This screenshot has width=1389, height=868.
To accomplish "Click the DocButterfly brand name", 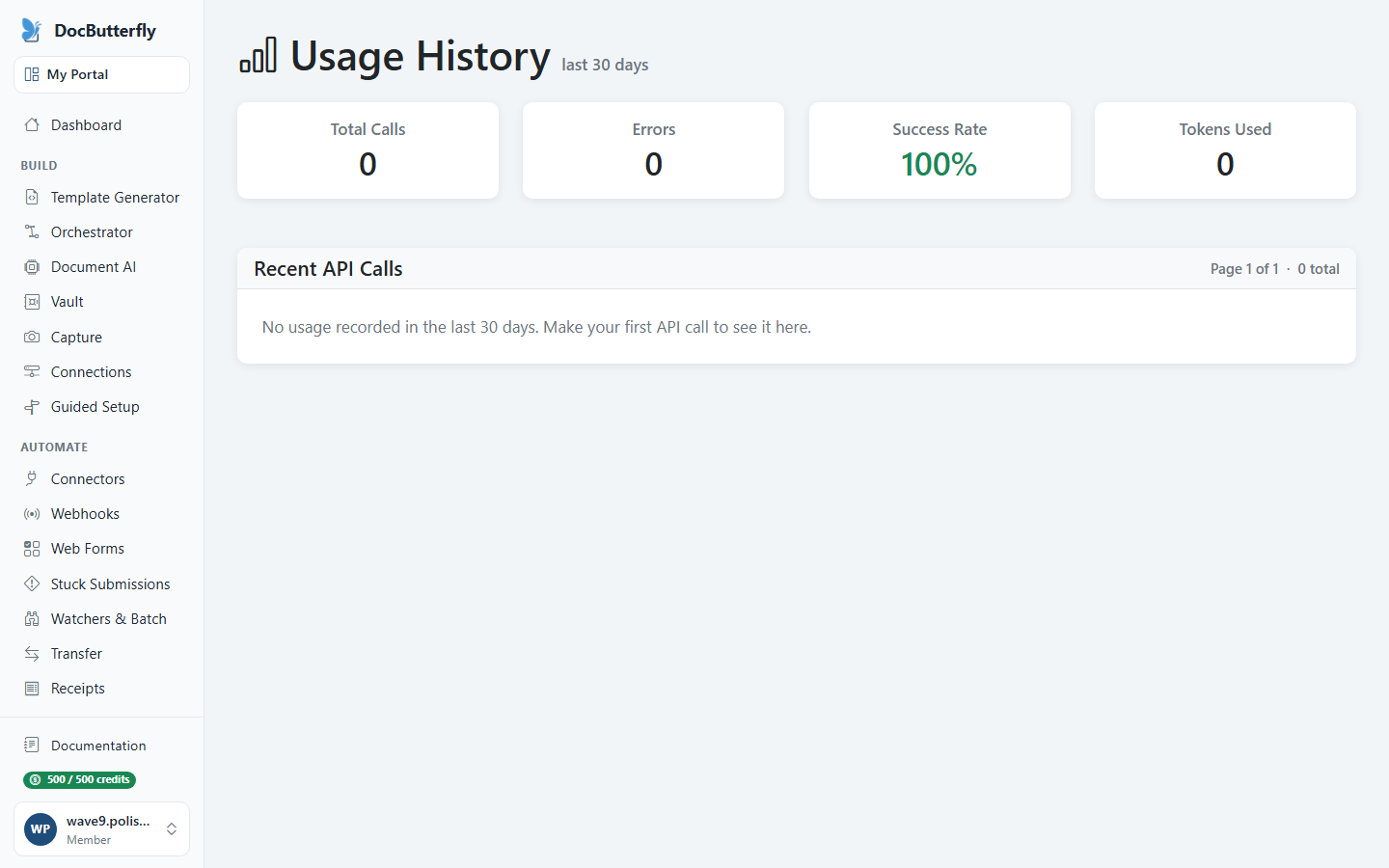I will tap(105, 31).
